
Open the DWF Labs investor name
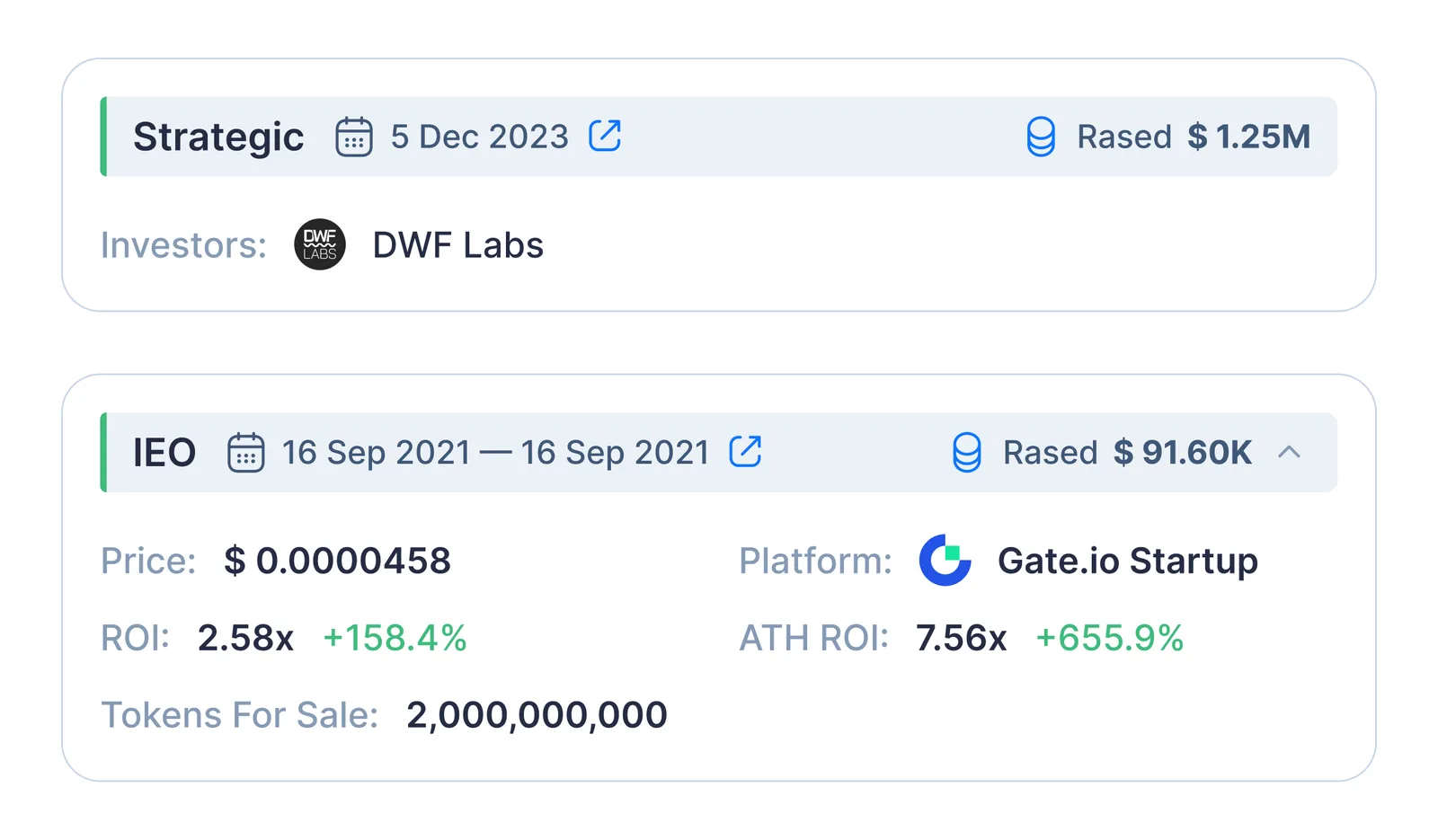458,245
